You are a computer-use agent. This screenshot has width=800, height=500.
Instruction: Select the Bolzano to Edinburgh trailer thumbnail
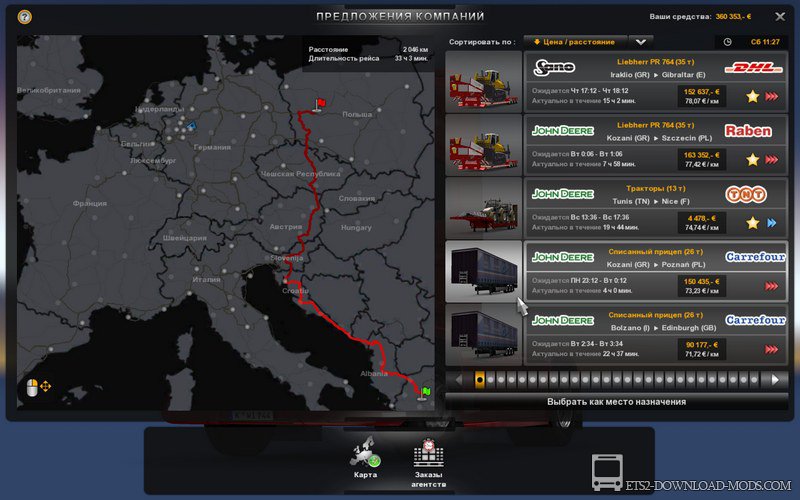tap(484, 335)
